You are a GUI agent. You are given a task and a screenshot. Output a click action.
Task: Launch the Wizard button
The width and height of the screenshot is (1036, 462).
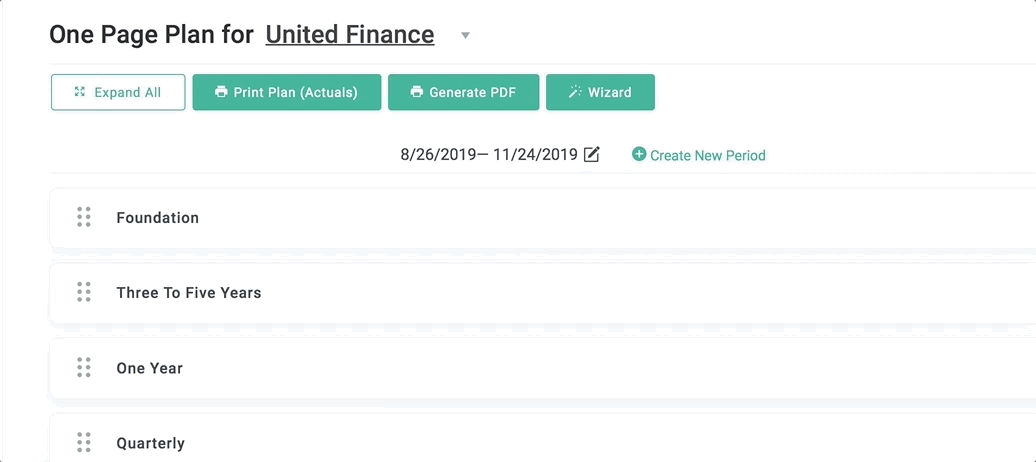coord(600,92)
